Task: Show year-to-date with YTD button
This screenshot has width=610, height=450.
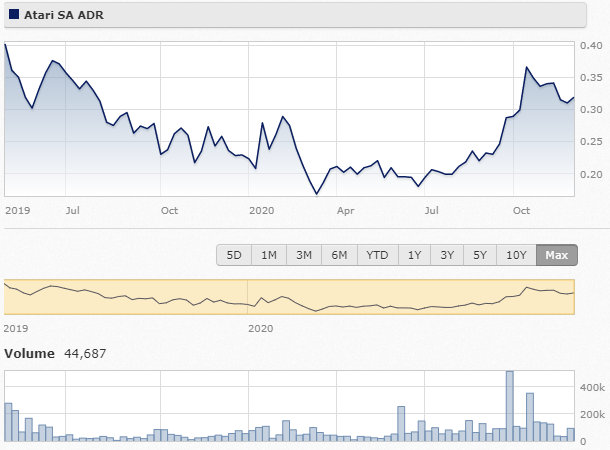Action: (x=377, y=255)
